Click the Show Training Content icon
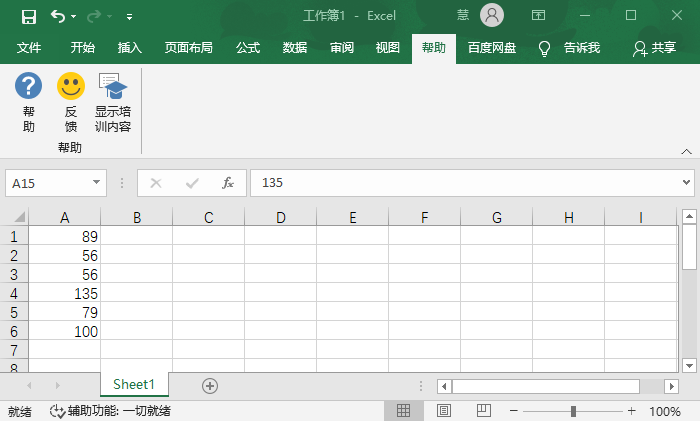The width and height of the screenshot is (700, 421). click(x=113, y=86)
